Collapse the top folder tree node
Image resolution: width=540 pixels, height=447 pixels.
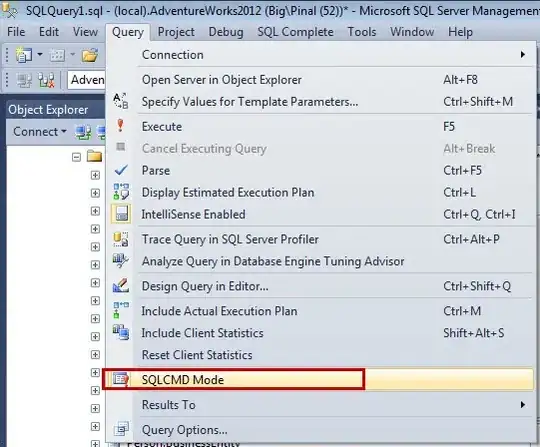point(76,157)
